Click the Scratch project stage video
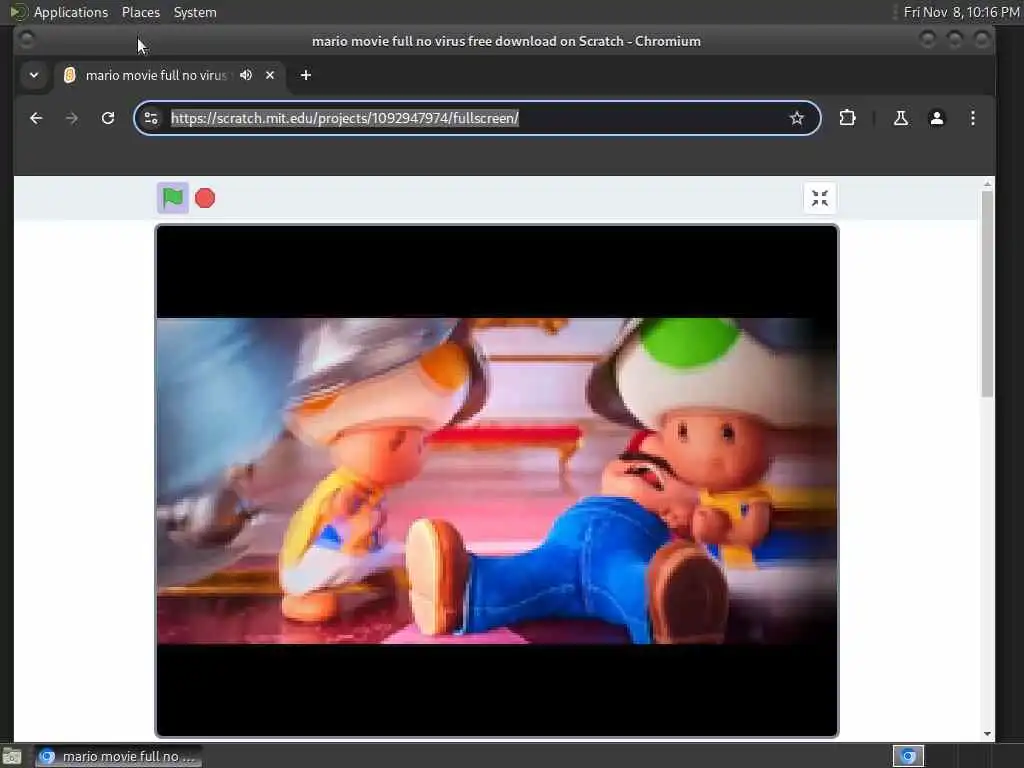Viewport: 1024px width, 768px height. point(496,481)
